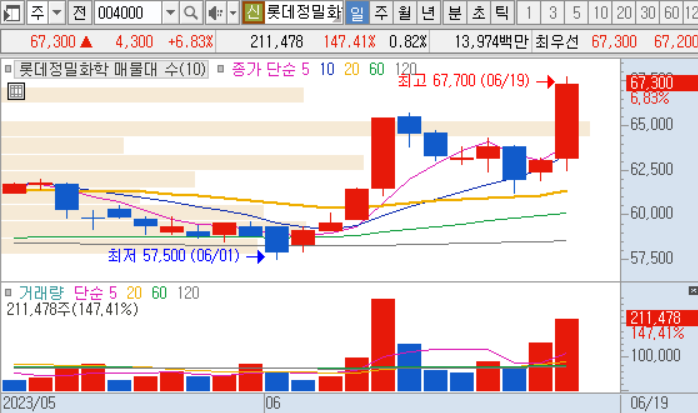Click the speaker sound icon
The width and height of the screenshot is (698, 413).
216,12
